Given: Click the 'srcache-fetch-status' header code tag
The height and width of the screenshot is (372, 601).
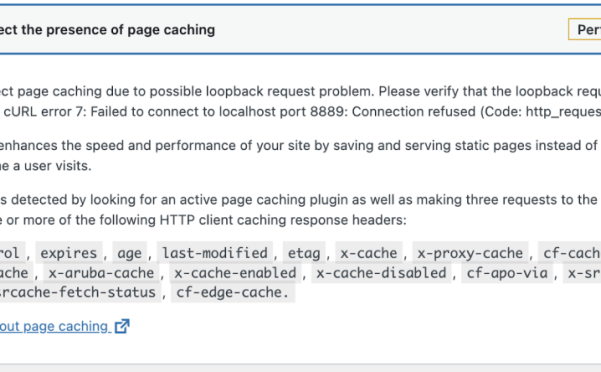Looking at the screenshot, I should [80, 292].
